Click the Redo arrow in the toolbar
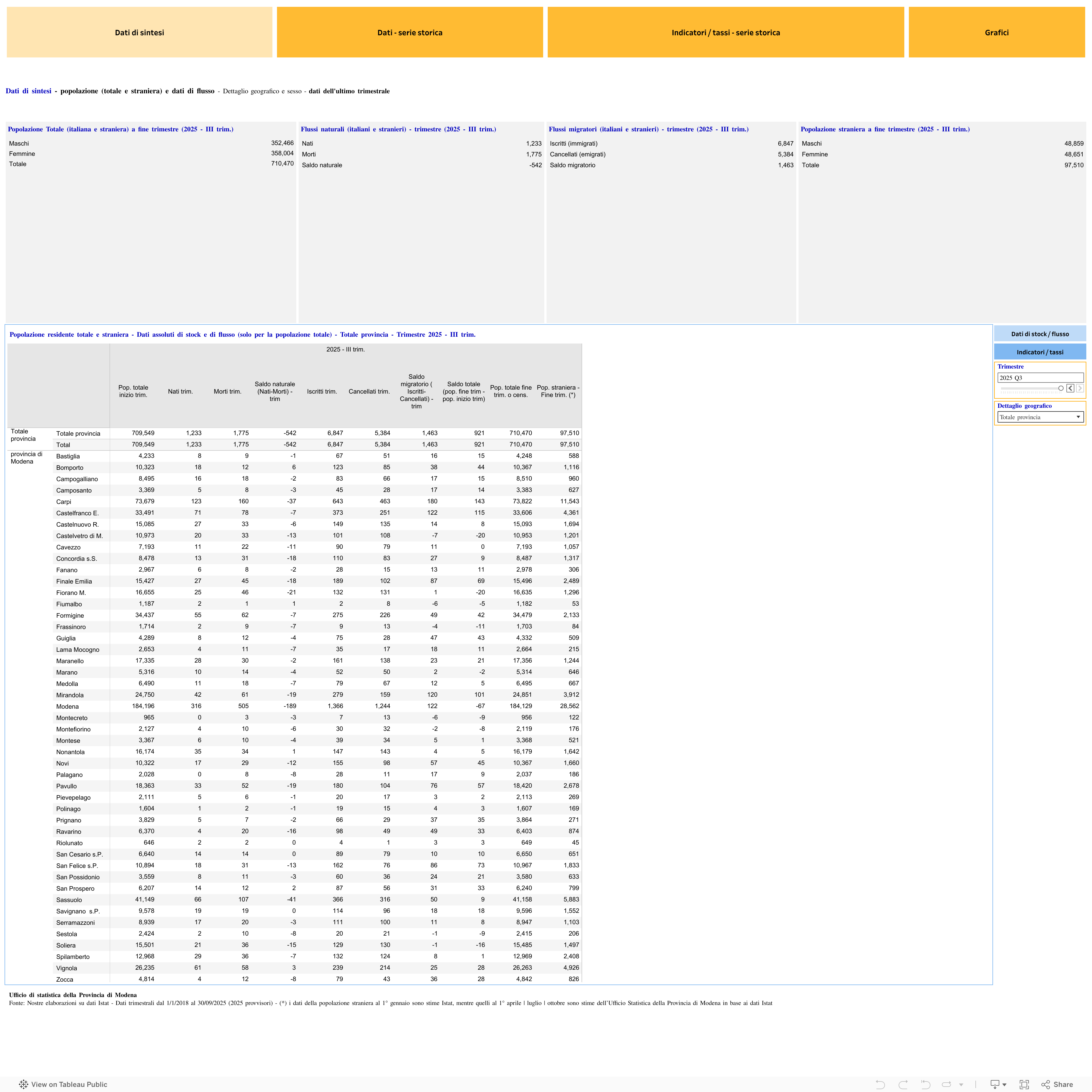1092x1092 pixels. click(903, 1084)
